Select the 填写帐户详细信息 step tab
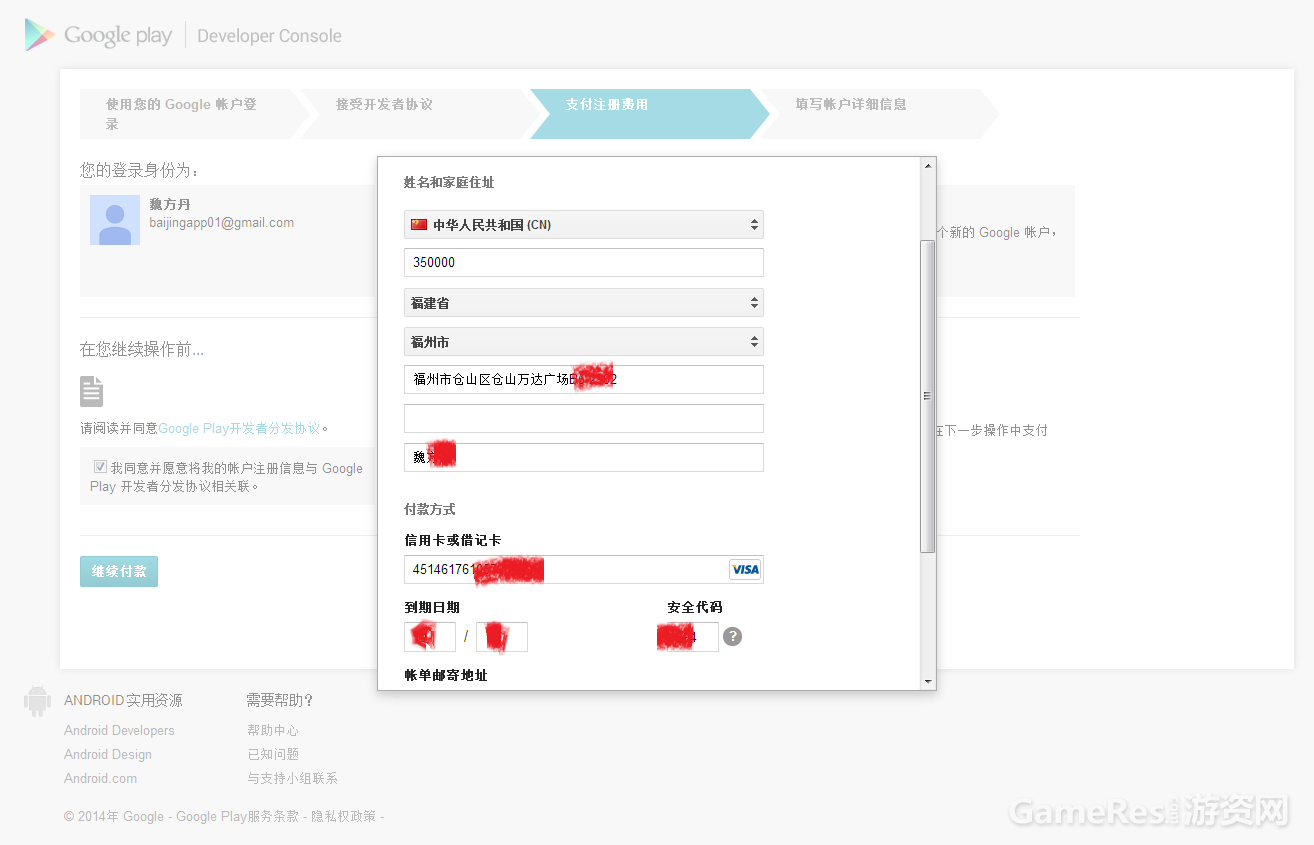 (x=877, y=114)
